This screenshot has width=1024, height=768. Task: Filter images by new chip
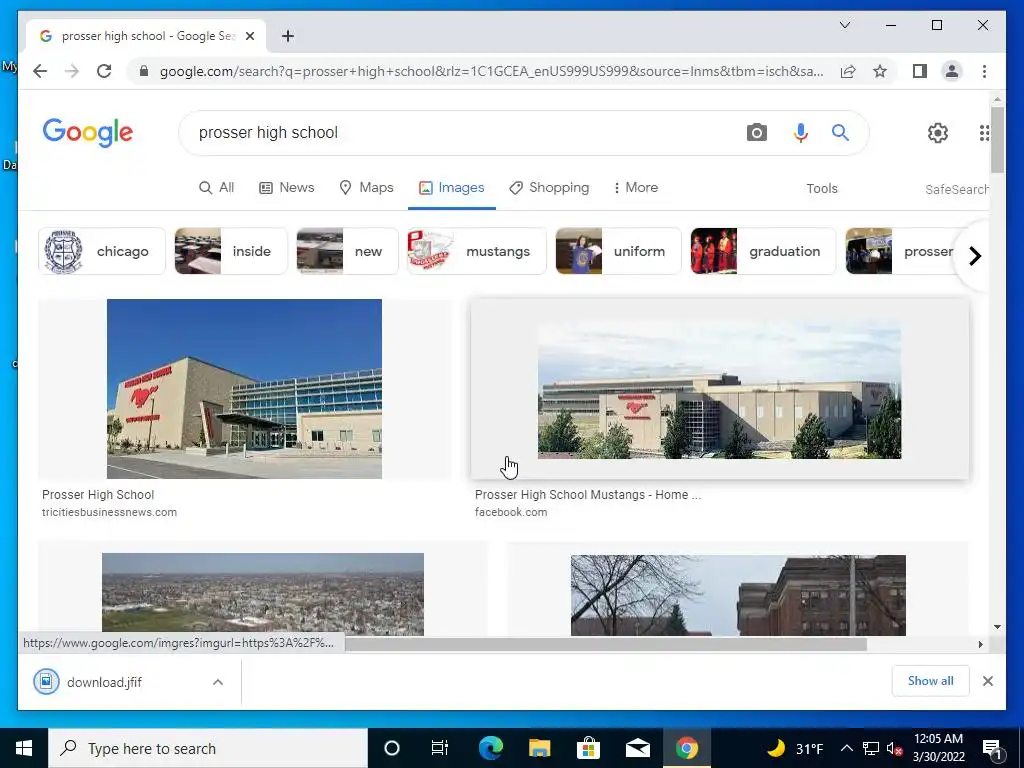[x=347, y=251]
